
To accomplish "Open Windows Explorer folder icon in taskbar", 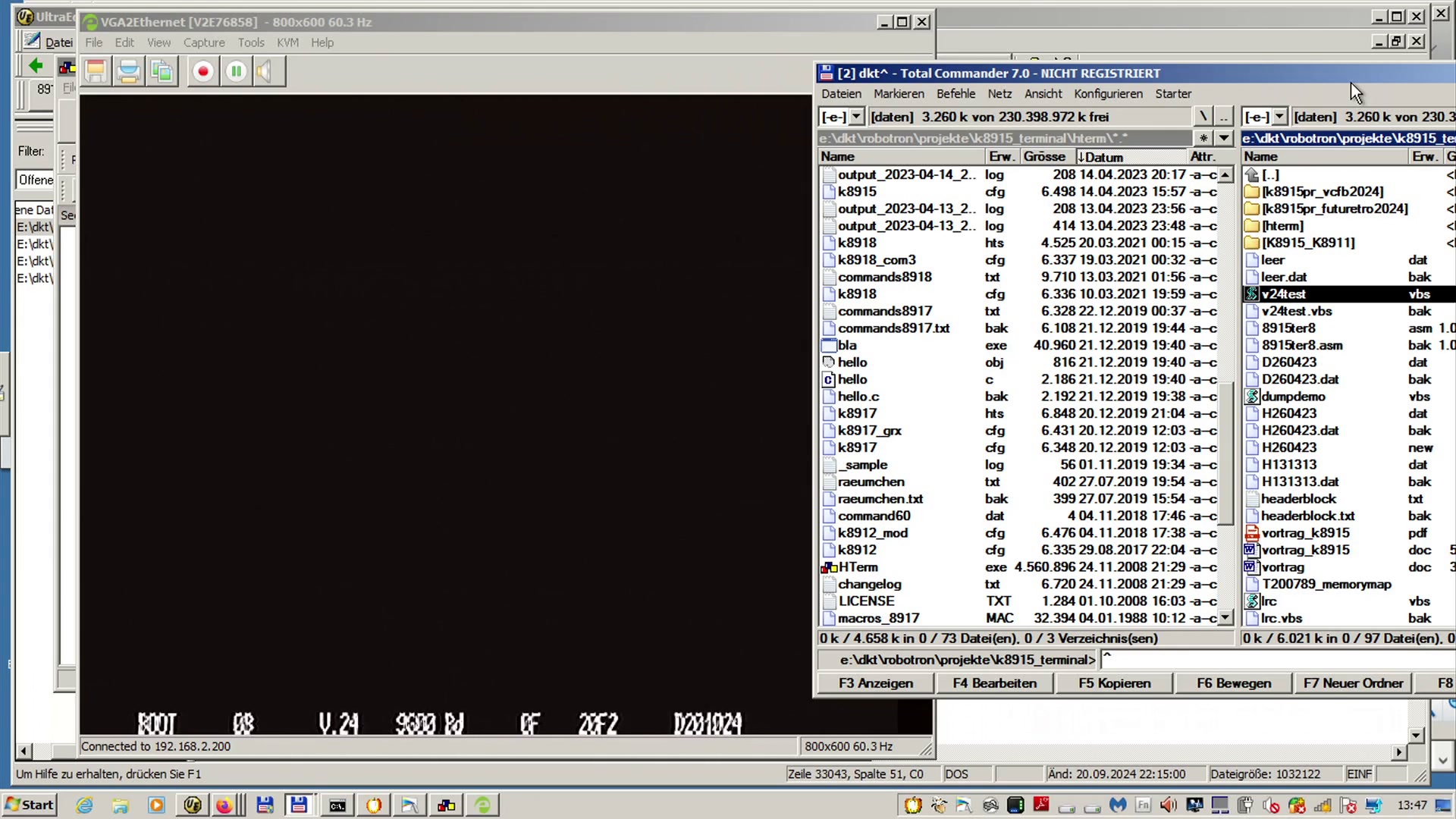I will point(120,805).
